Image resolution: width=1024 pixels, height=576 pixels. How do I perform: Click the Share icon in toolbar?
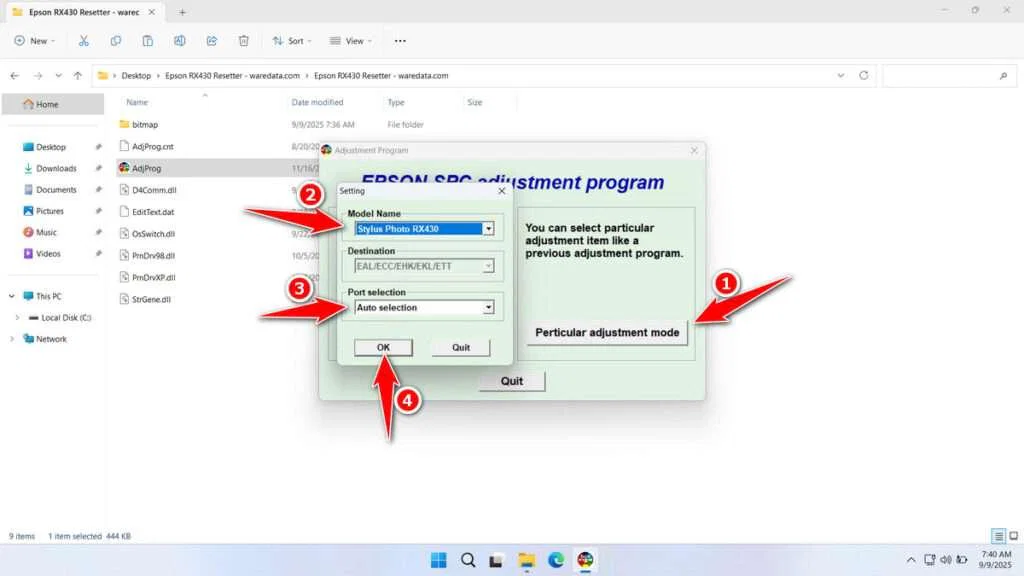212,41
